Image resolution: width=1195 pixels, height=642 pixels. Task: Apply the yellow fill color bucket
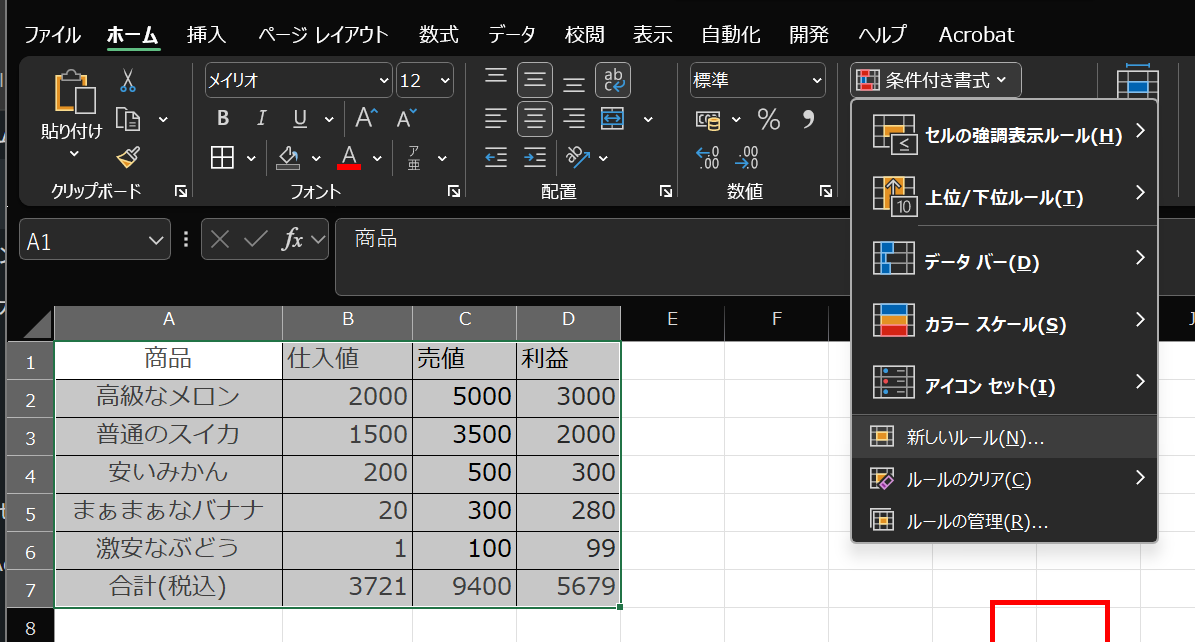pyautogui.click(x=288, y=158)
